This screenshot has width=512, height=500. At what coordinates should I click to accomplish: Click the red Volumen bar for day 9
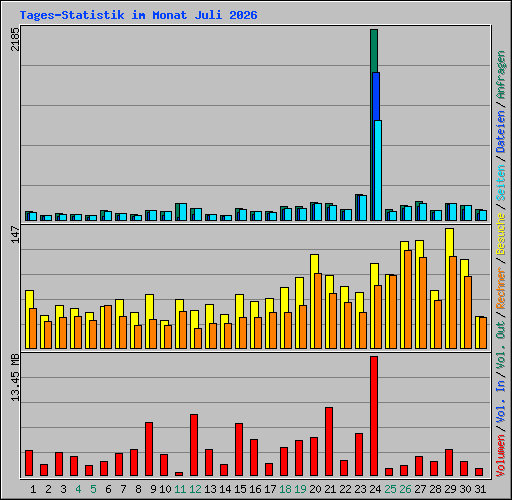[149, 449]
